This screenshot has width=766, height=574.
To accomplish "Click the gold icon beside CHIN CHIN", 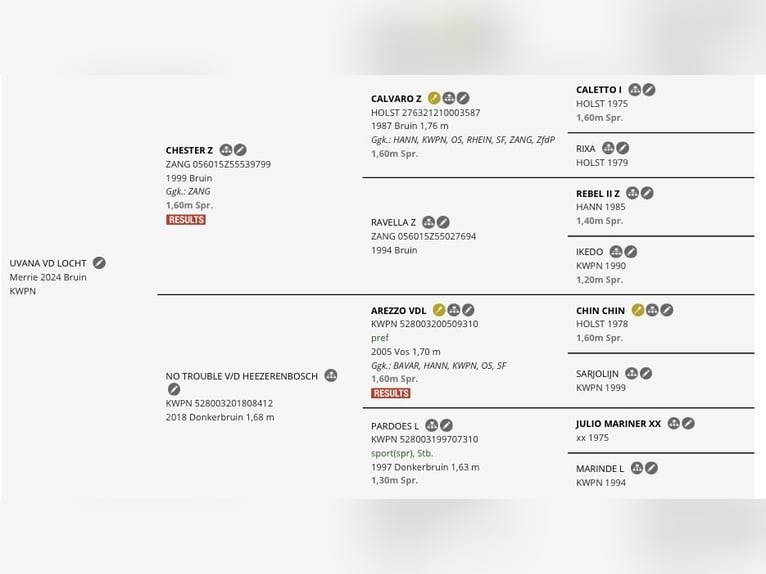I will 638,310.
